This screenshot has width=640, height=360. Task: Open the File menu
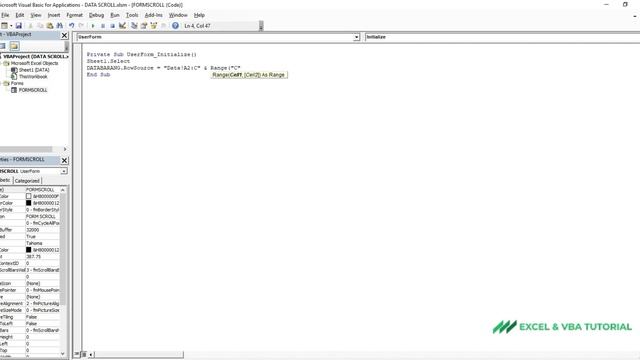pos(5,15)
